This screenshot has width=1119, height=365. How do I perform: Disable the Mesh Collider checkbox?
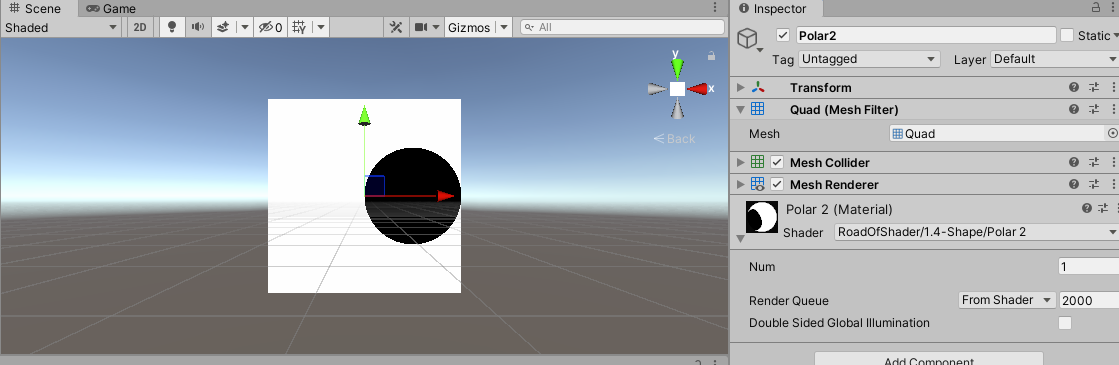click(x=777, y=162)
